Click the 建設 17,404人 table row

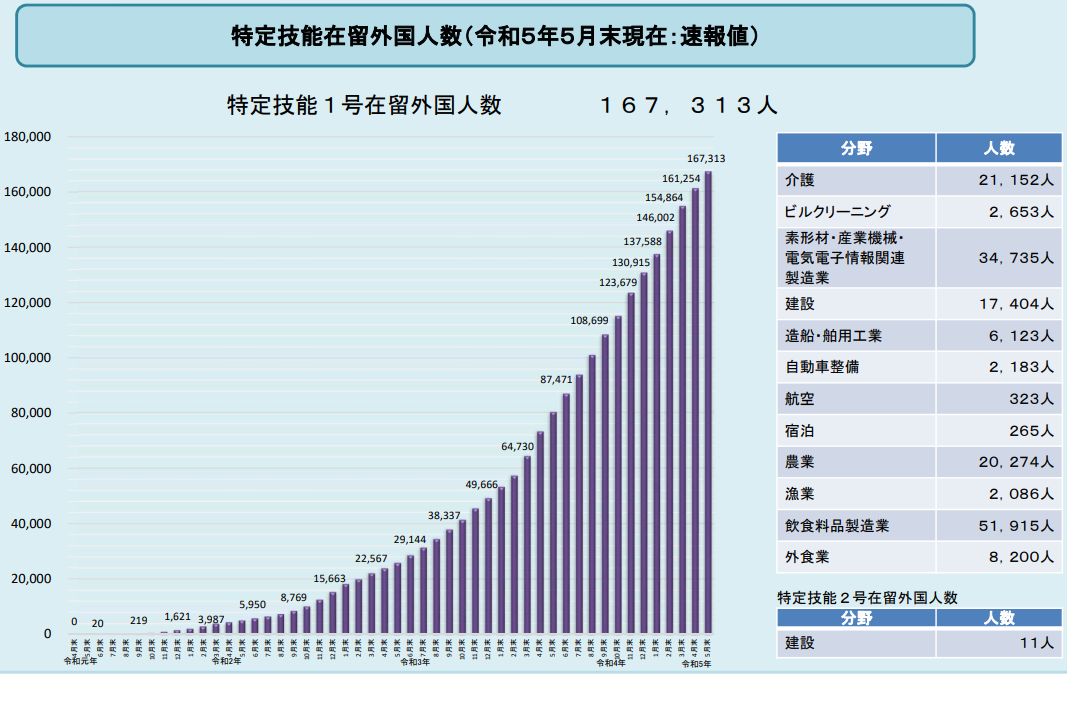pos(918,304)
